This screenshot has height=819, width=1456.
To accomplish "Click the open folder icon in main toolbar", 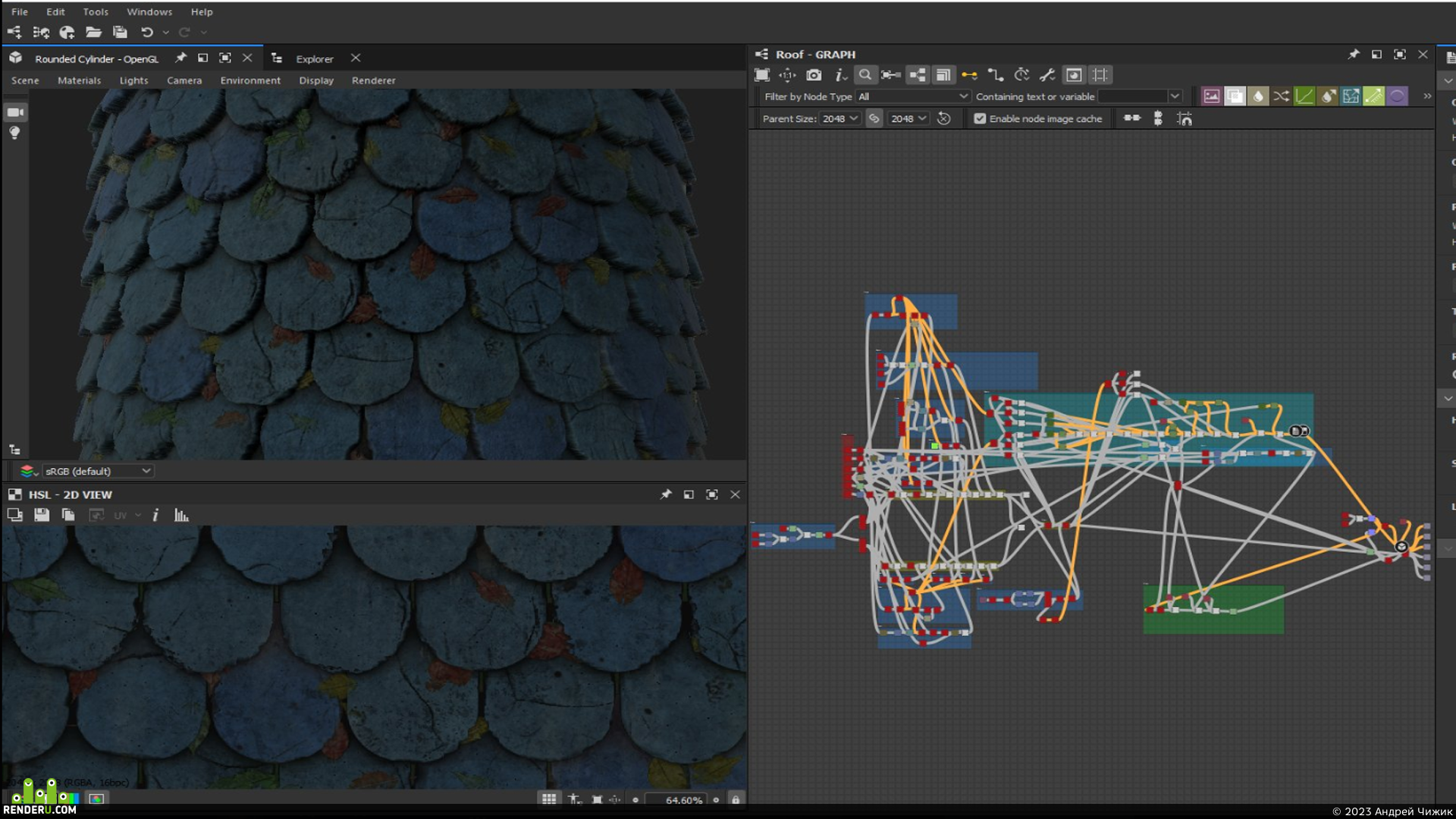I will 93,32.
